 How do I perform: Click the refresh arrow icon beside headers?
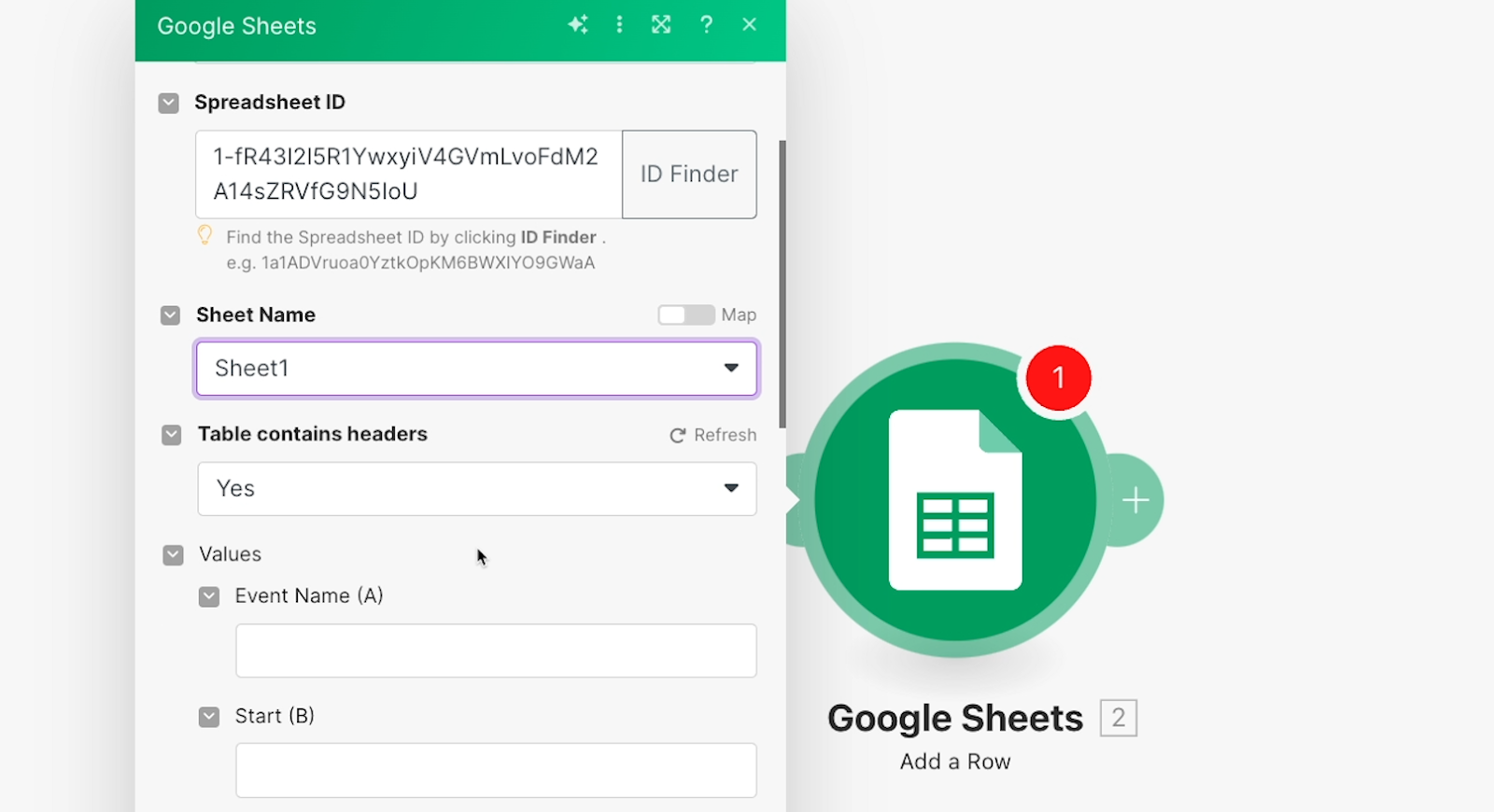pyautogui.click(x=678, y=436)
